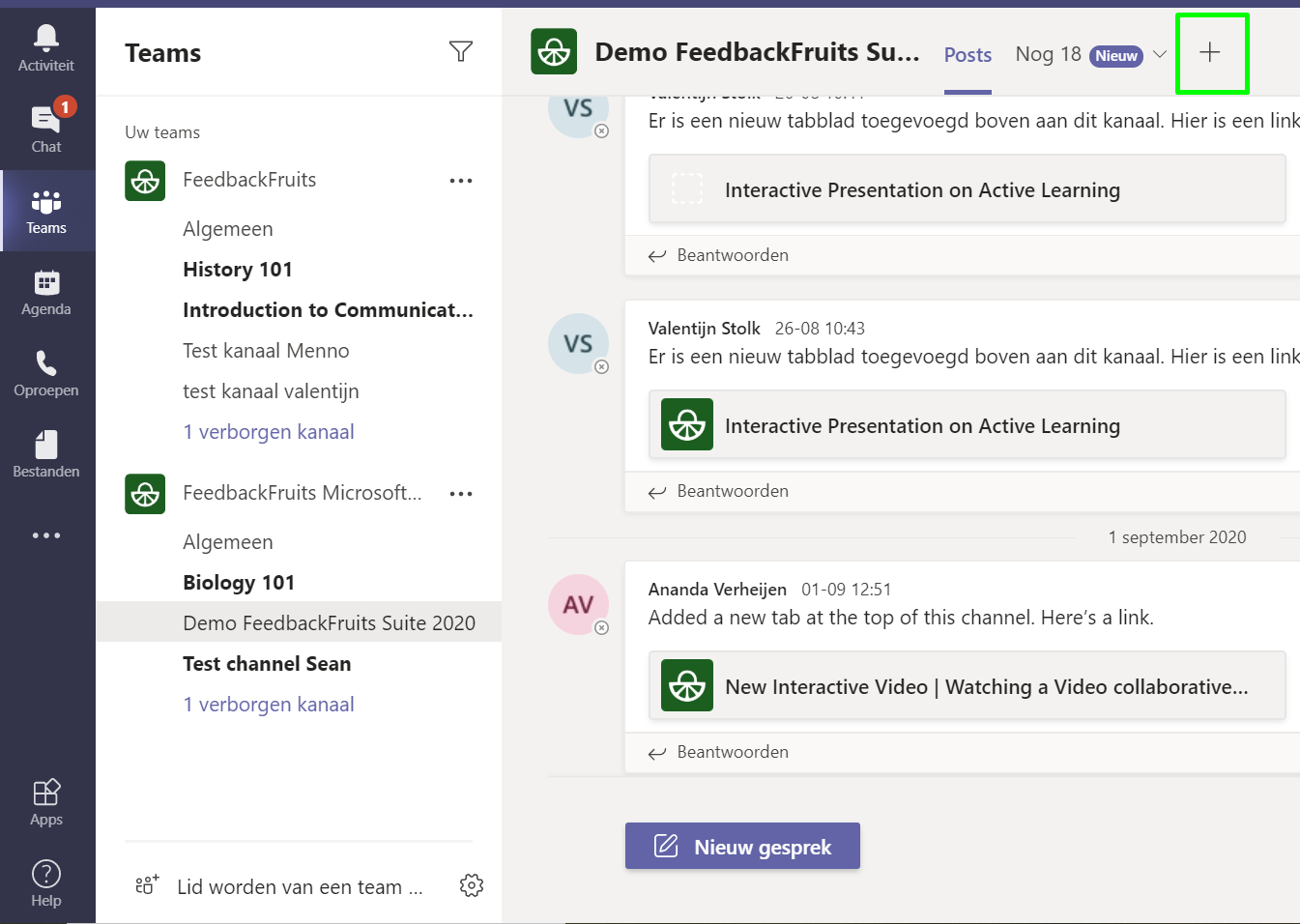Click Valentijn Stolk VS avatar at 10:43
The image size is (1300, 924).
[578, 344]
